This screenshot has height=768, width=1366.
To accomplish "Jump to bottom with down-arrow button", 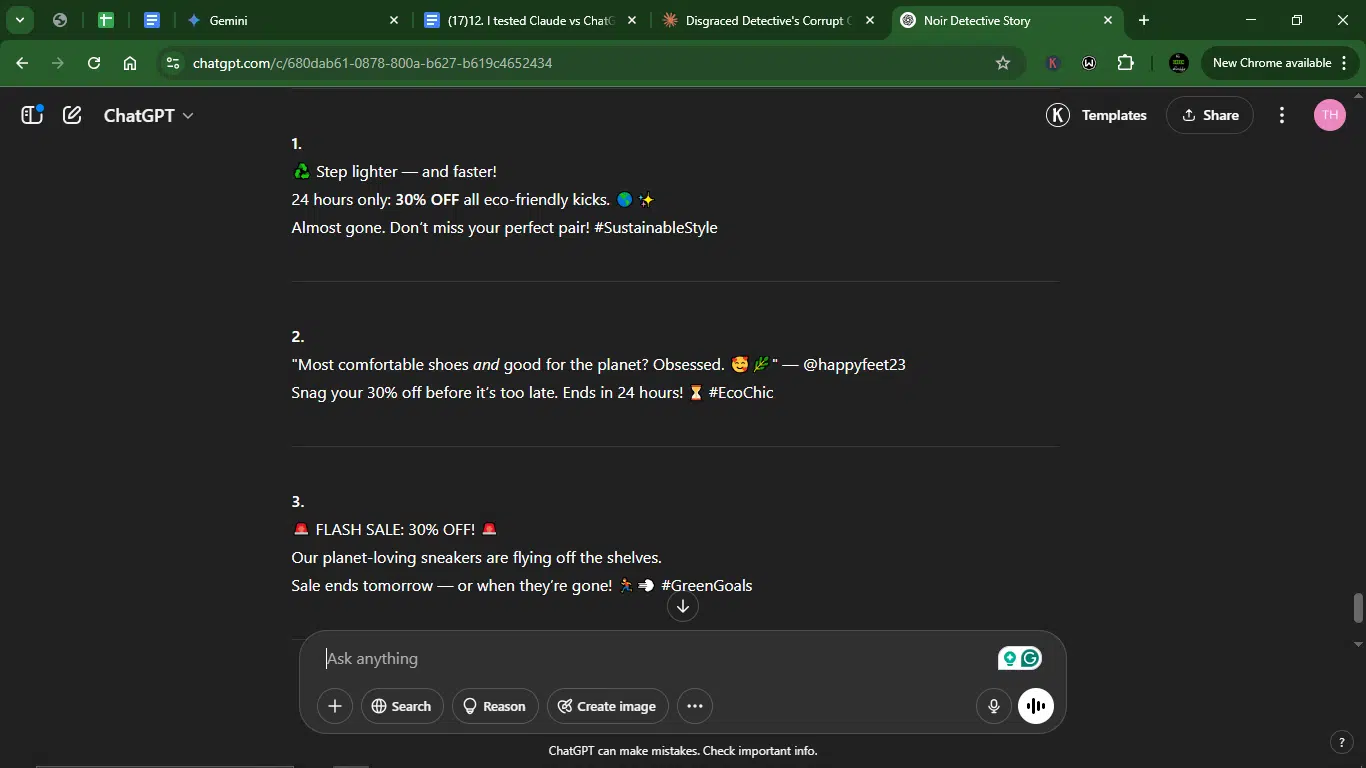I will tap(683, 606).
